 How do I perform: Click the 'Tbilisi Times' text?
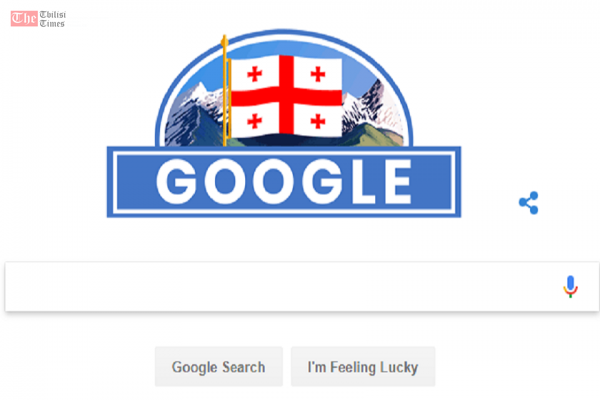tap(52, 19)
